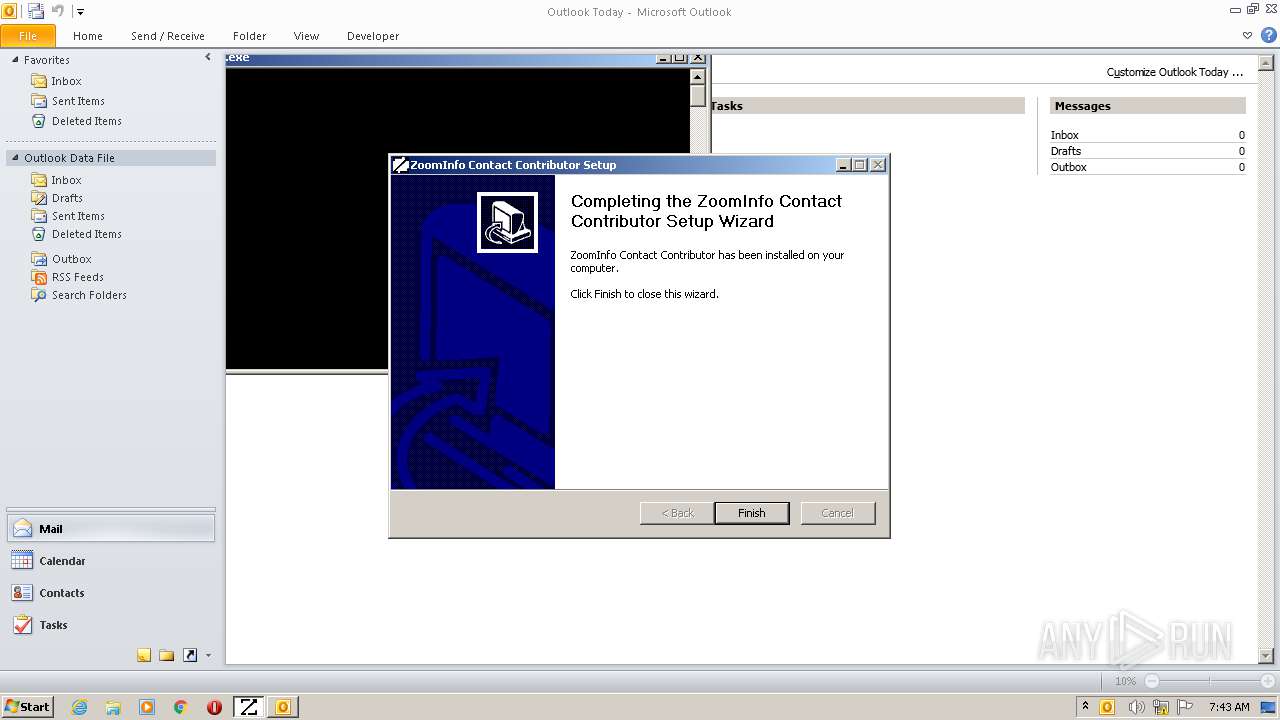
Task: Click the Send/Receive icon in the Quick Access toolbar
Action: pos(36,11)
